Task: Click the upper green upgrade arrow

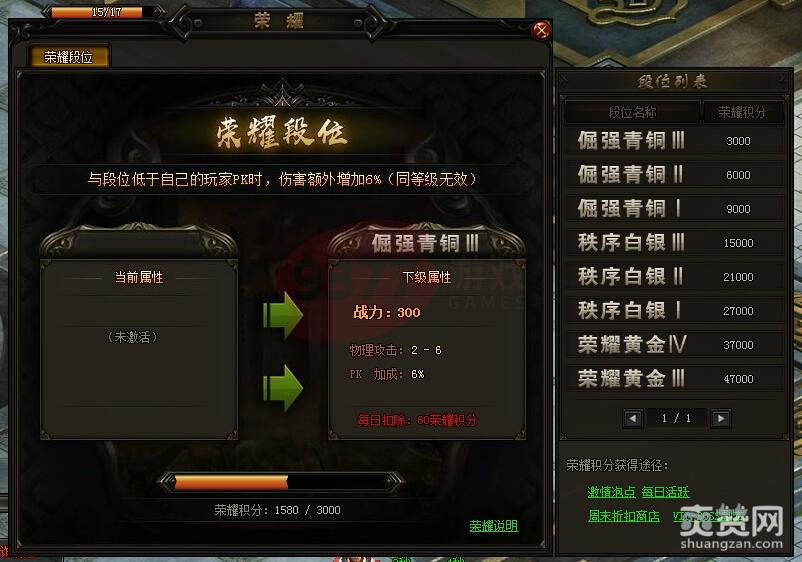Action: point(283,316)
